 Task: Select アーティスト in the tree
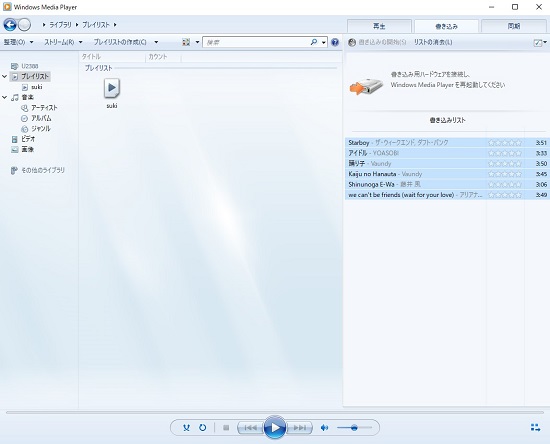click(44, 108)
